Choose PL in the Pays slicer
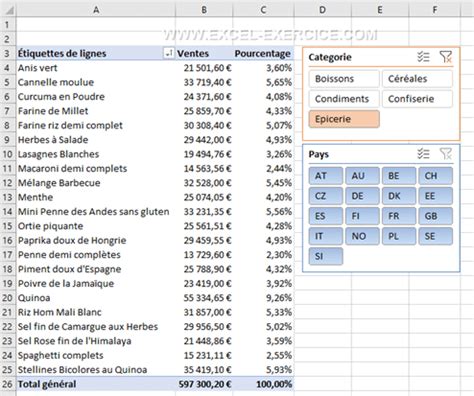 click(x=399, y=236)
